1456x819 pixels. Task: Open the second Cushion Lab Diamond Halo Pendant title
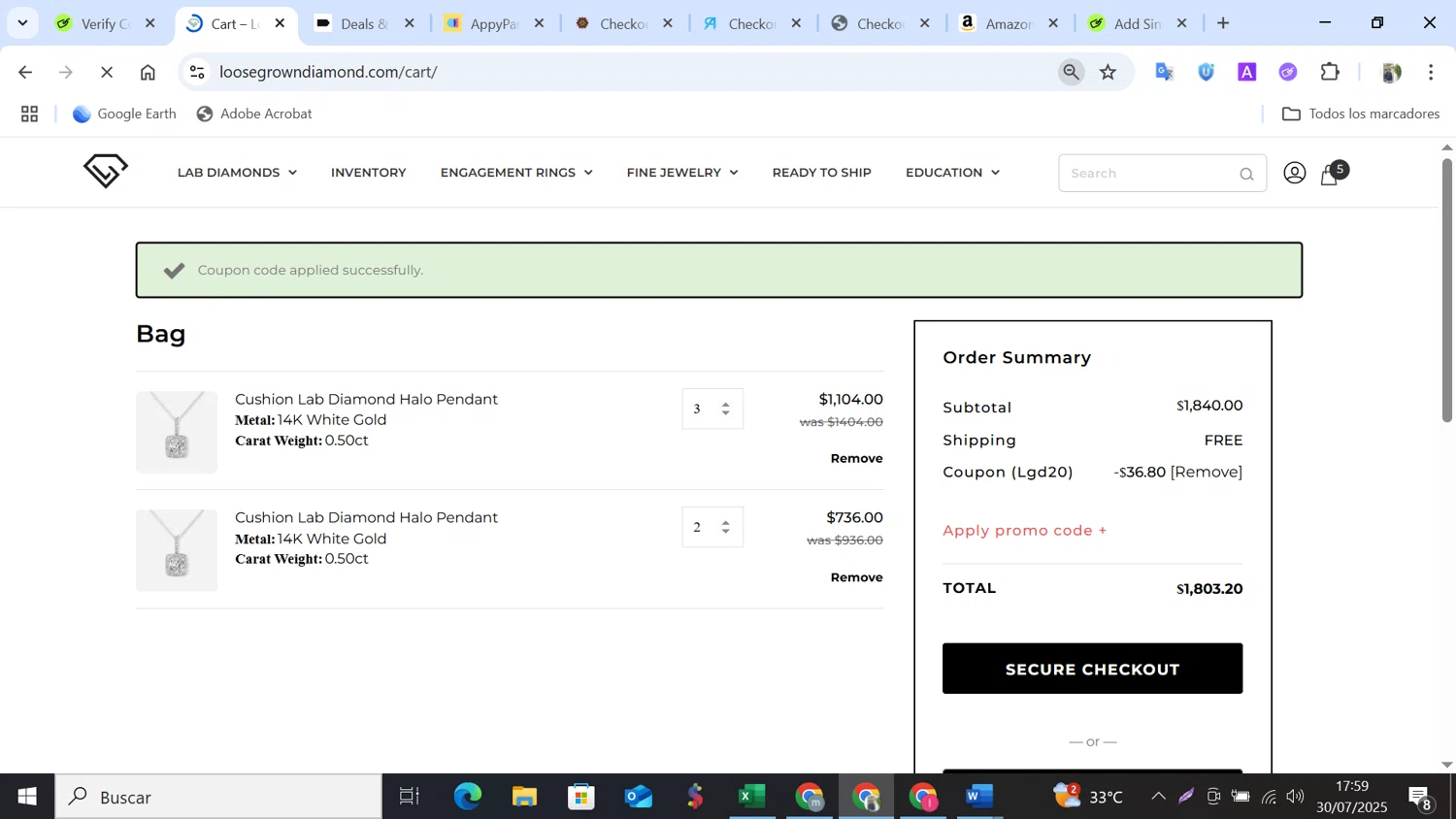click(x=366, y=517)
